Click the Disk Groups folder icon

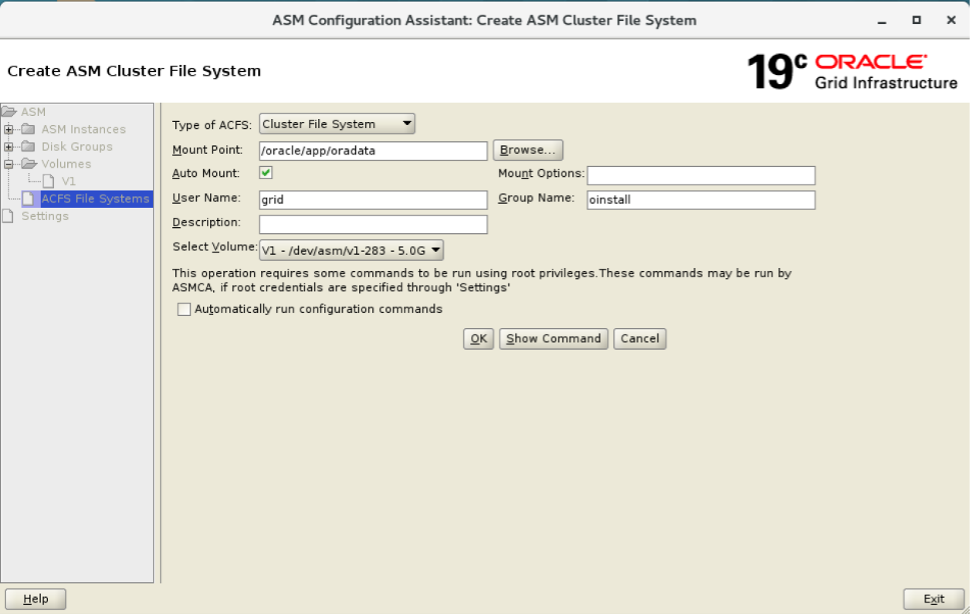29,147
